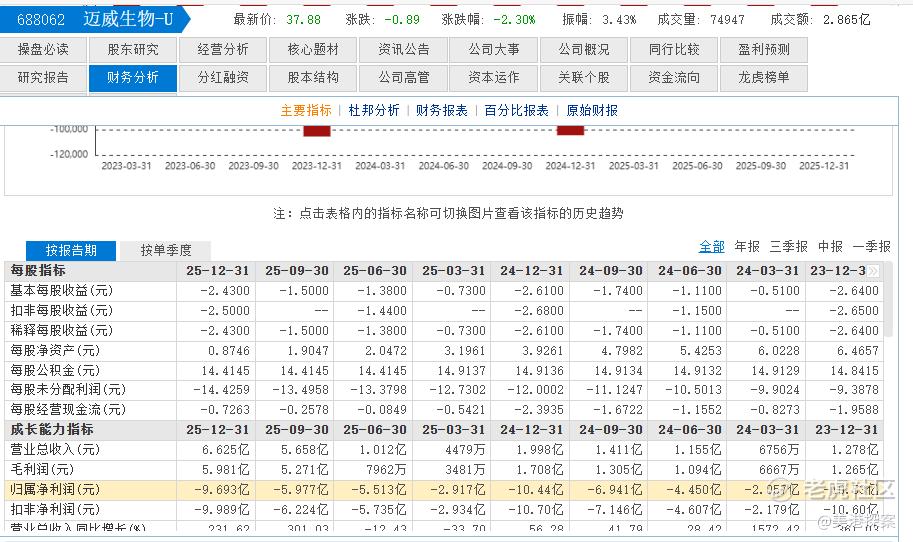This screenshot has width=913, height=542.
Task: Open the 经营分析 tab
Action: (x=223, y=49)
